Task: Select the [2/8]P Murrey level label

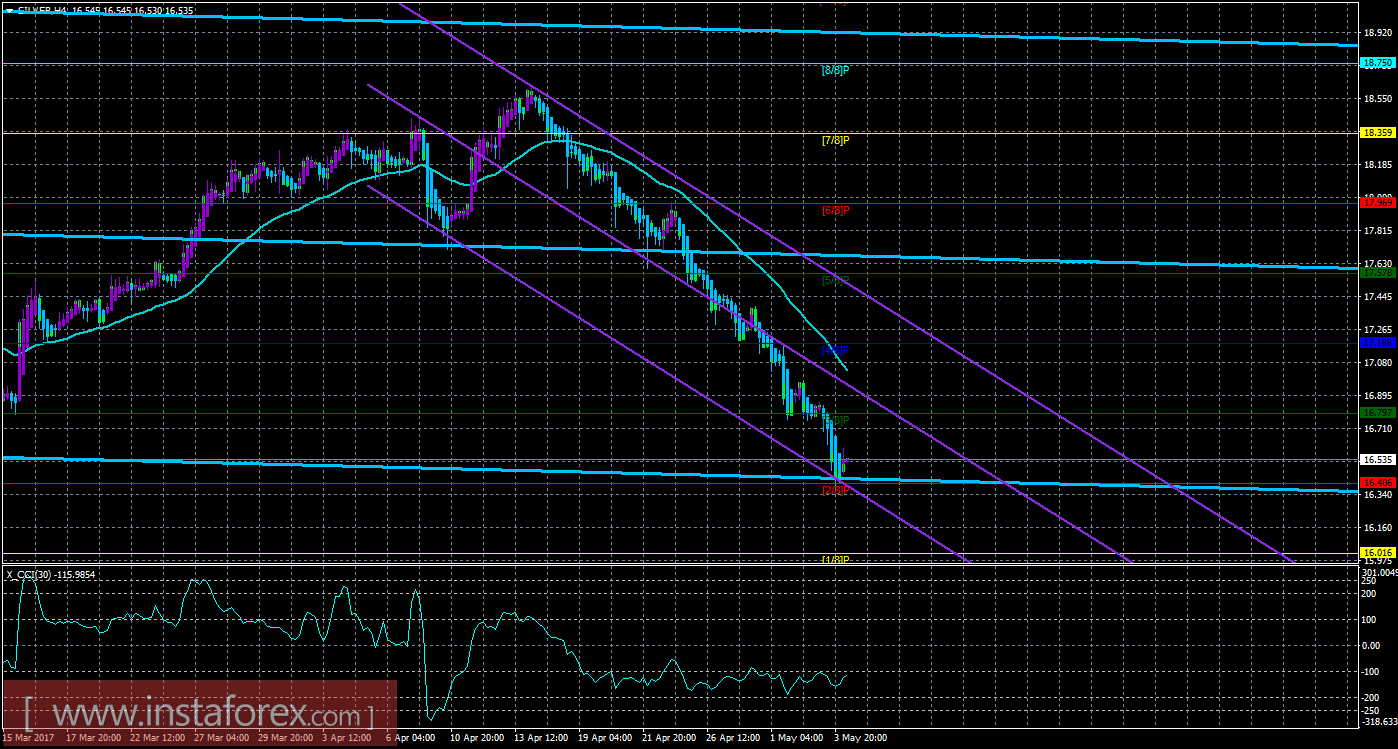Action: coord(835,490)
